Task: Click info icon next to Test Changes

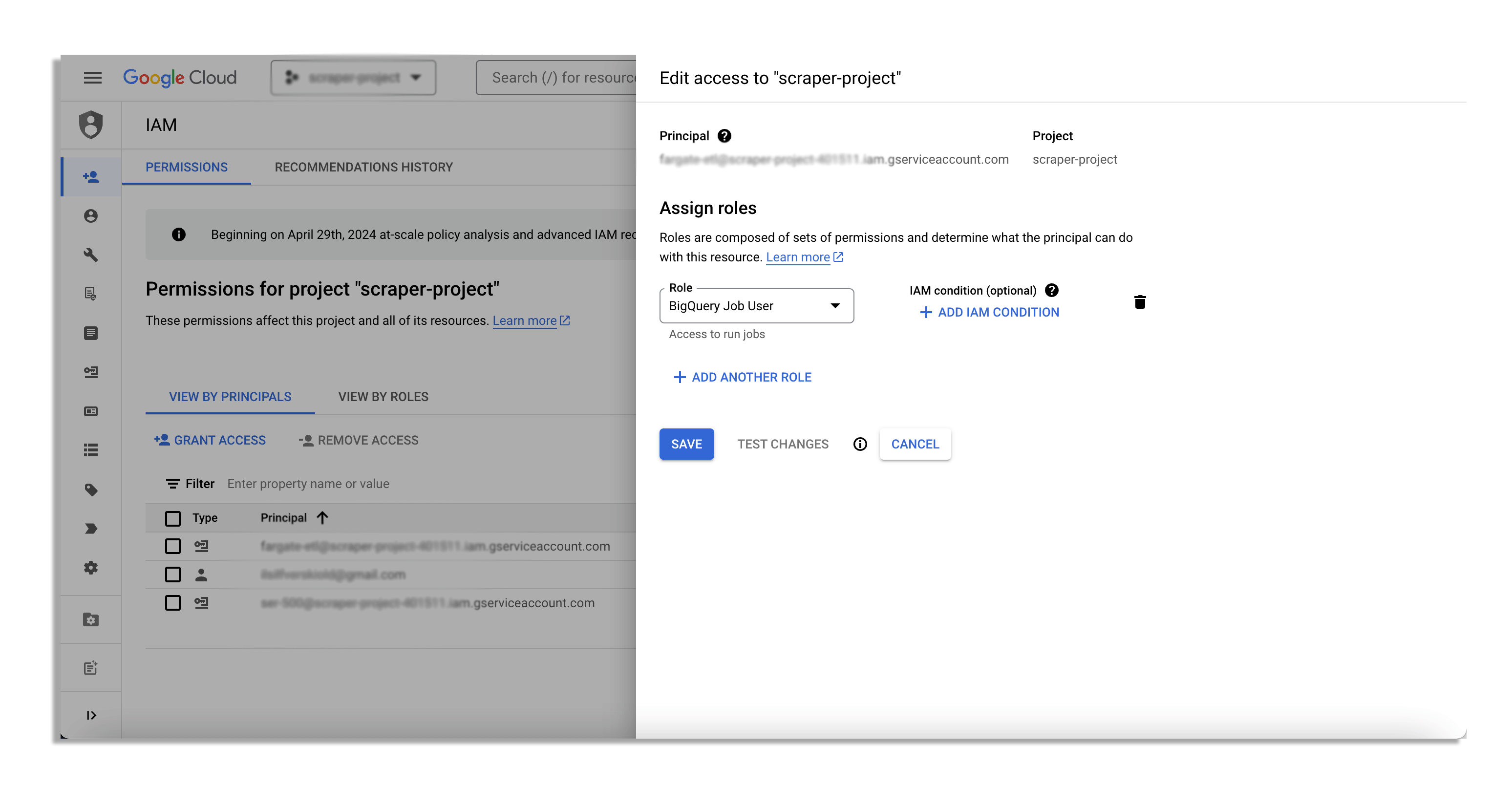Action: coord(859,444)
